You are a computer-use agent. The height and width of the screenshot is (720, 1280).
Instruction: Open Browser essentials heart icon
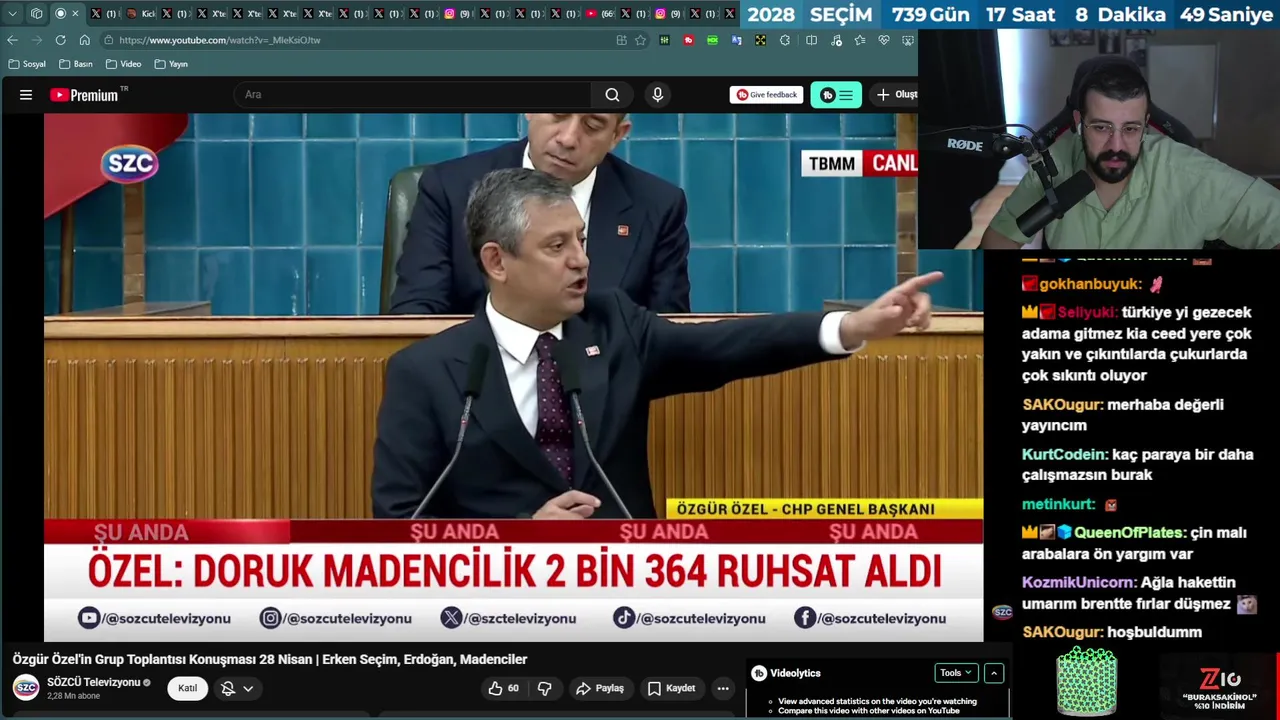pyautogui.click(x=884, y=40)
